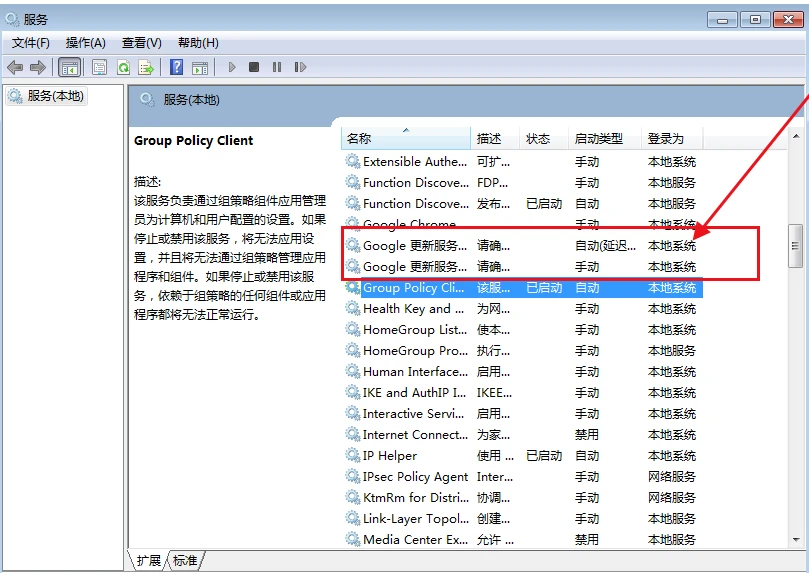Click the Start Service play icon
The width and height of the screenshot is (809, 573).
tap(232, 67)
